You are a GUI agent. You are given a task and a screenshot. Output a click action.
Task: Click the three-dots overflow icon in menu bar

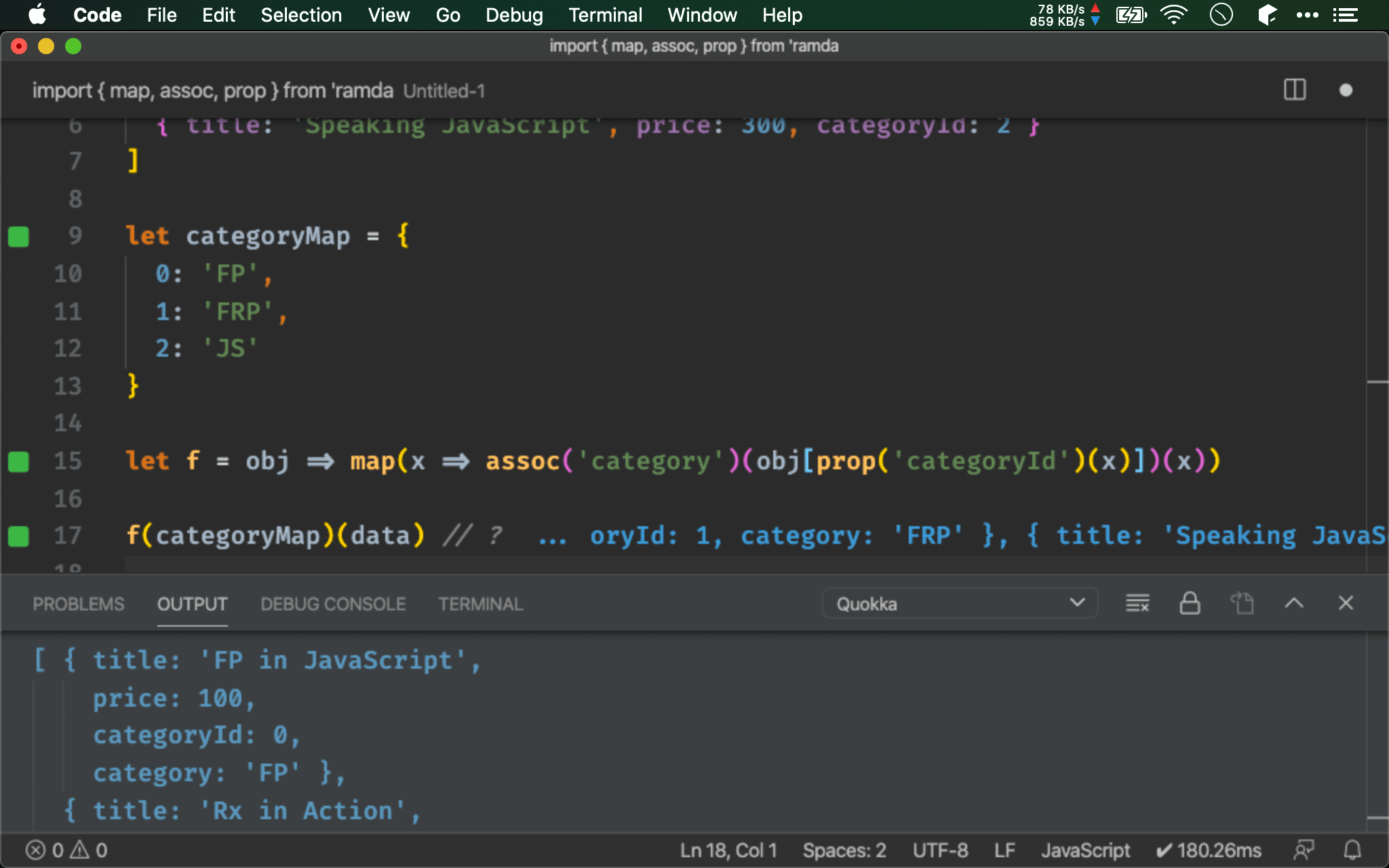pos(1307,14)
